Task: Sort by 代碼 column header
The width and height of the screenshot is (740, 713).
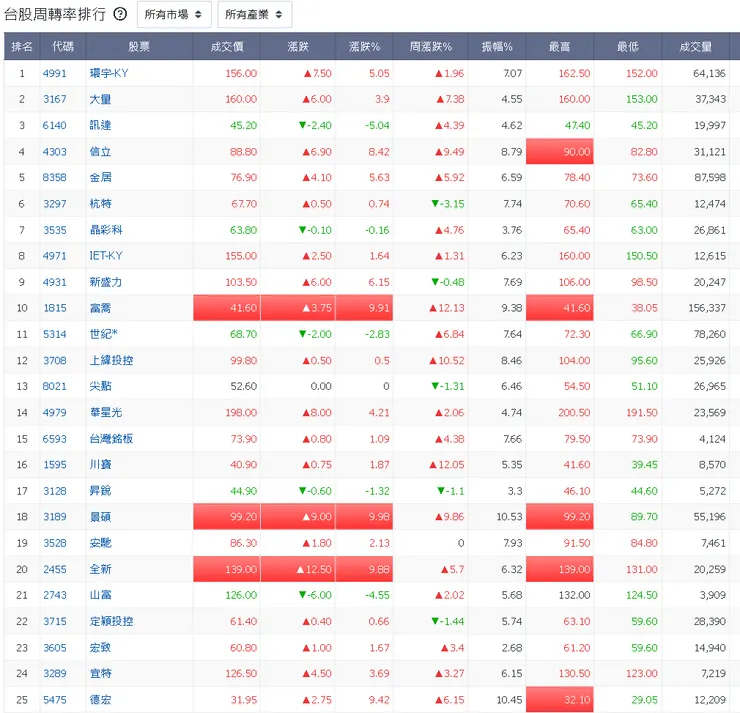Action: (x=63, y=46)
